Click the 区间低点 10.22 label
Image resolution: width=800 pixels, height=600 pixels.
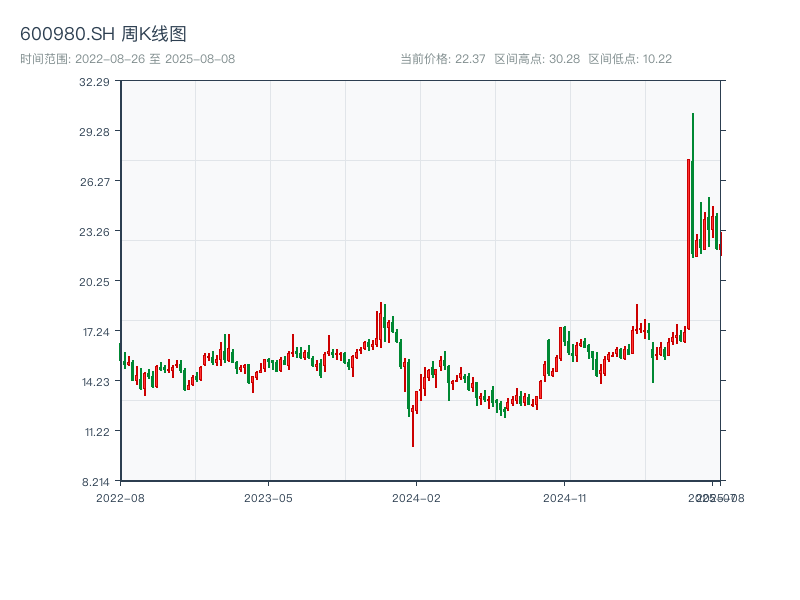(630, 59)
